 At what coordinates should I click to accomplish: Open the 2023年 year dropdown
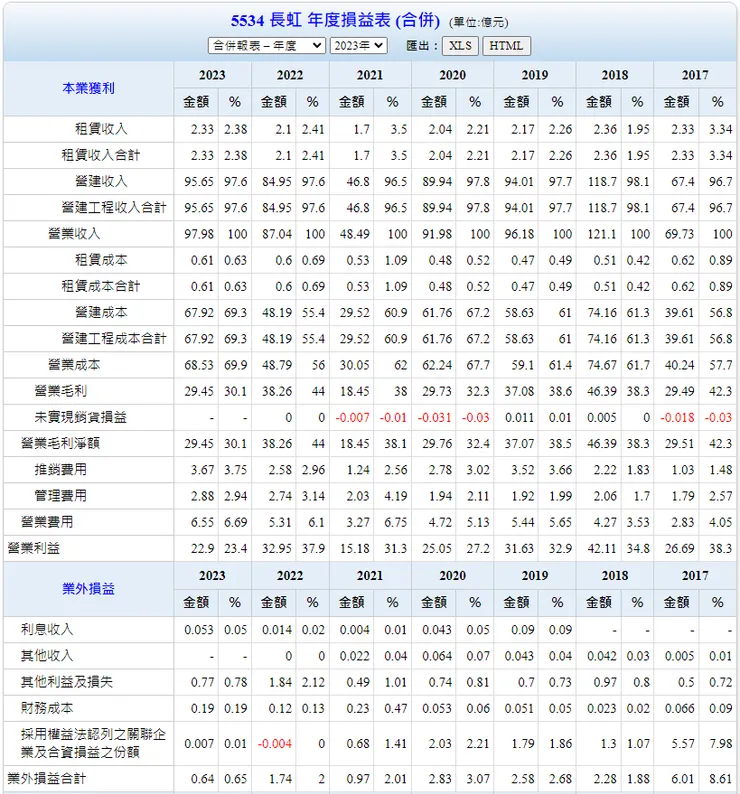tap(359, 46)
